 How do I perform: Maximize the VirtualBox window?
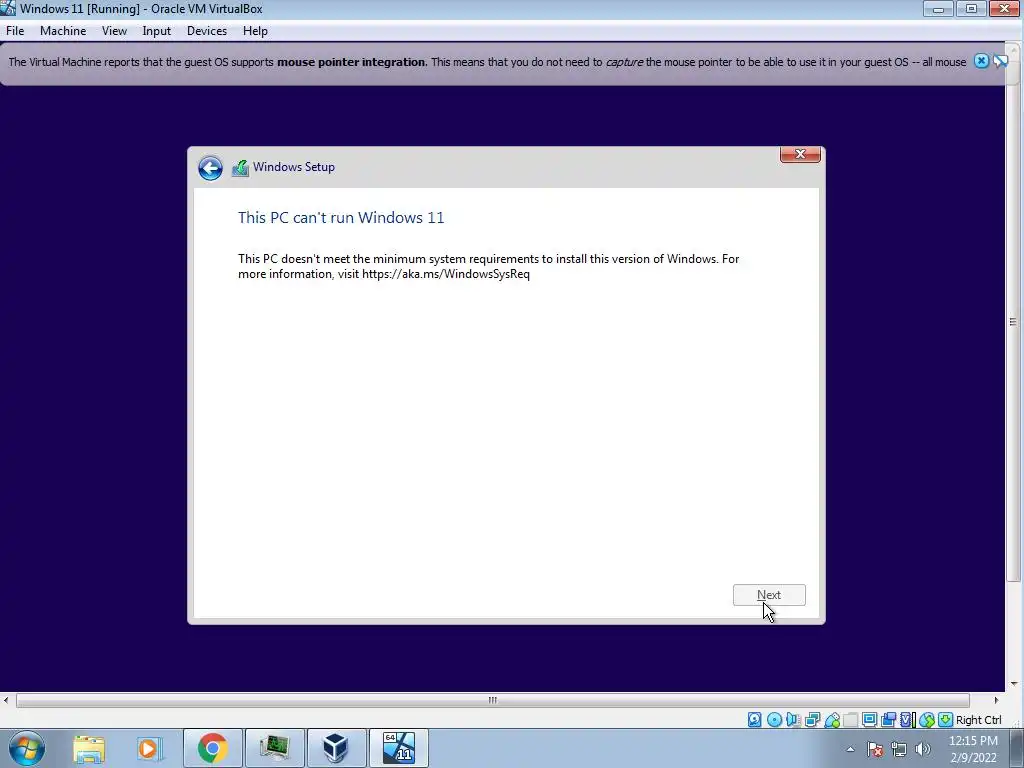971,8
